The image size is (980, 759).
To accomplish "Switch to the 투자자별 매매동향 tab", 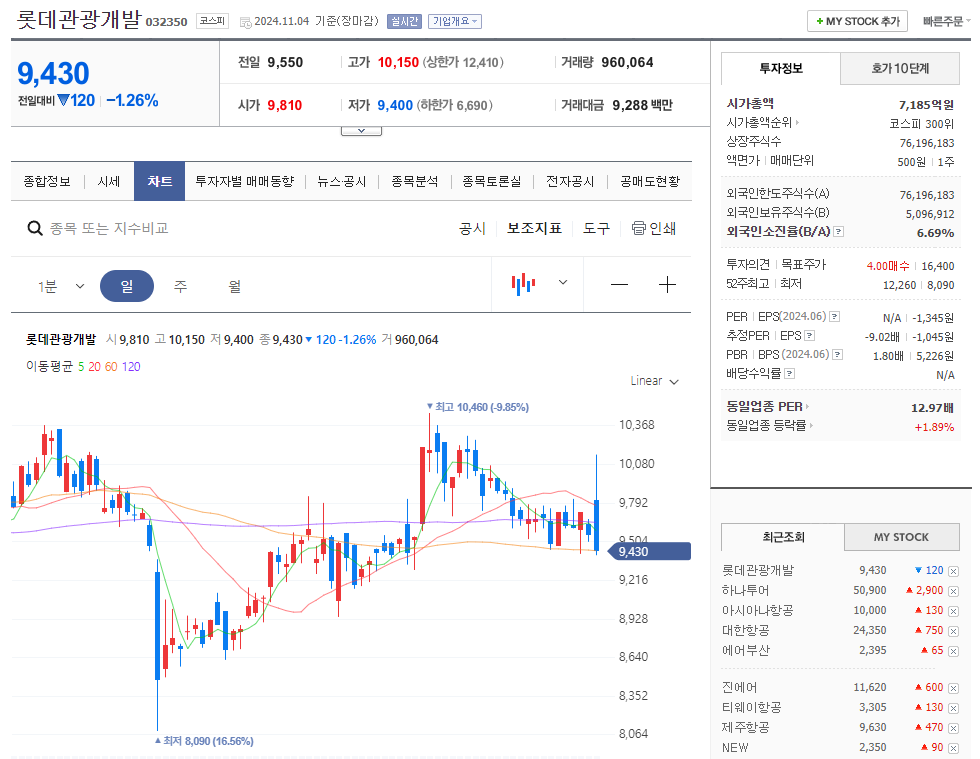I will click(x=244, y=181).
